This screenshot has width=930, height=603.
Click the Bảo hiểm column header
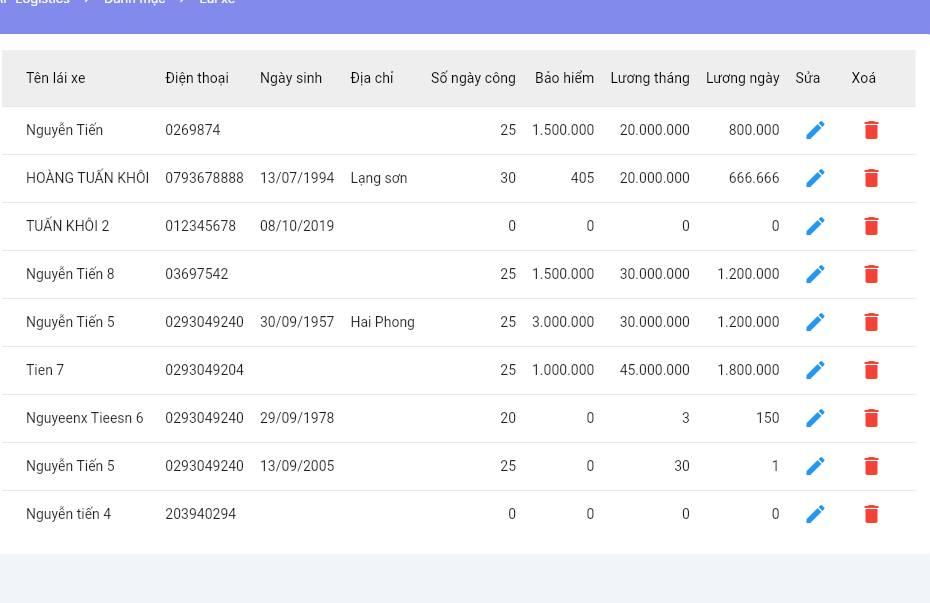(x=564, y=78)
